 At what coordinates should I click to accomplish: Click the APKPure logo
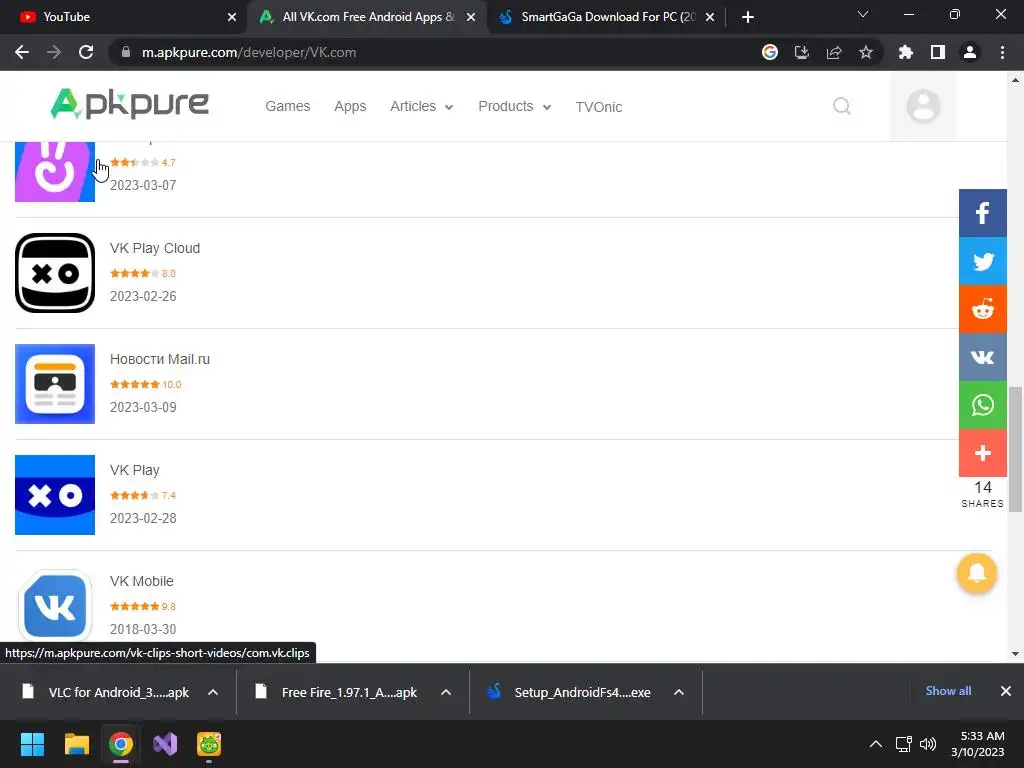(x=129, y=104)
